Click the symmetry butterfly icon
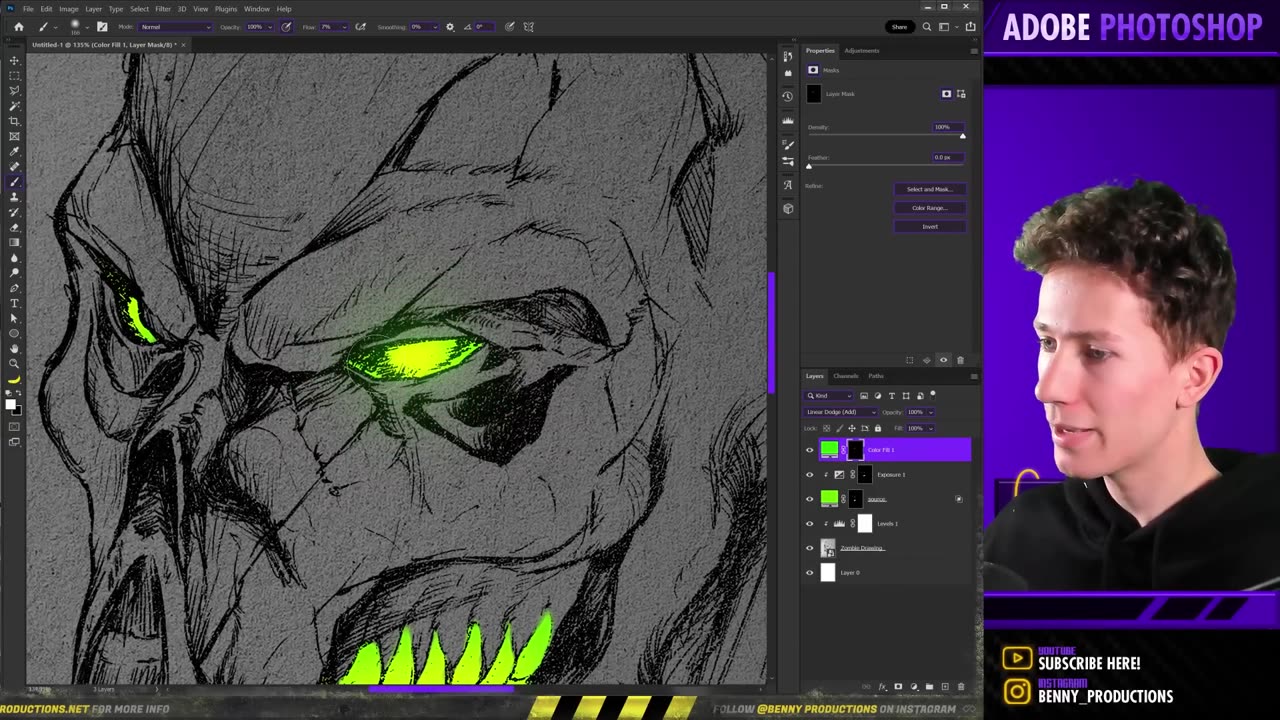 pyautogui.click(x=528, y=27)
